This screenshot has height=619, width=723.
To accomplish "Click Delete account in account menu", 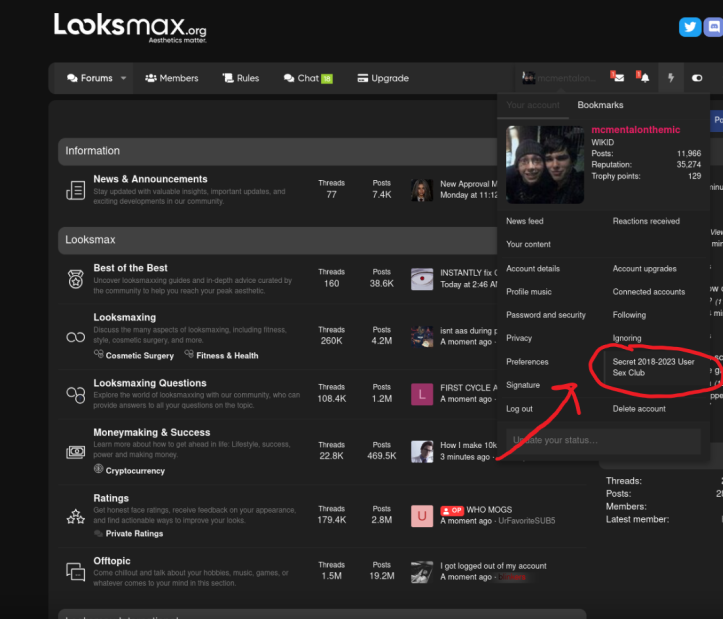I will pyautogui.click(x=639, y=409).
